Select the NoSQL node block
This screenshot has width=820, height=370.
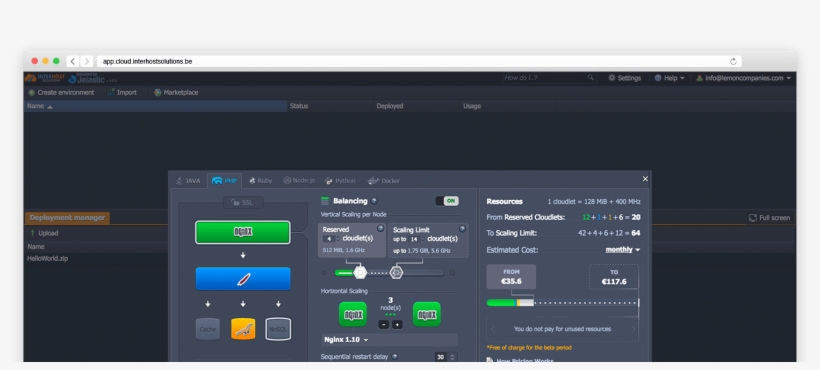(x=278, y=329)
